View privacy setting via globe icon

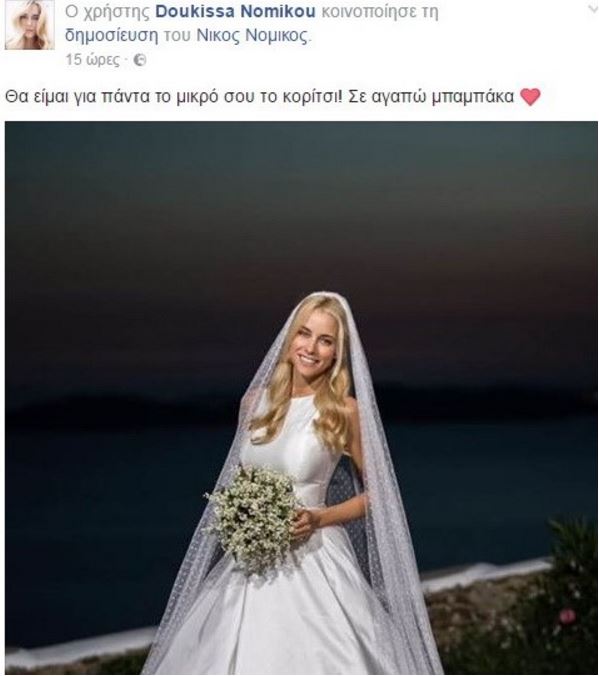point(140,60)
